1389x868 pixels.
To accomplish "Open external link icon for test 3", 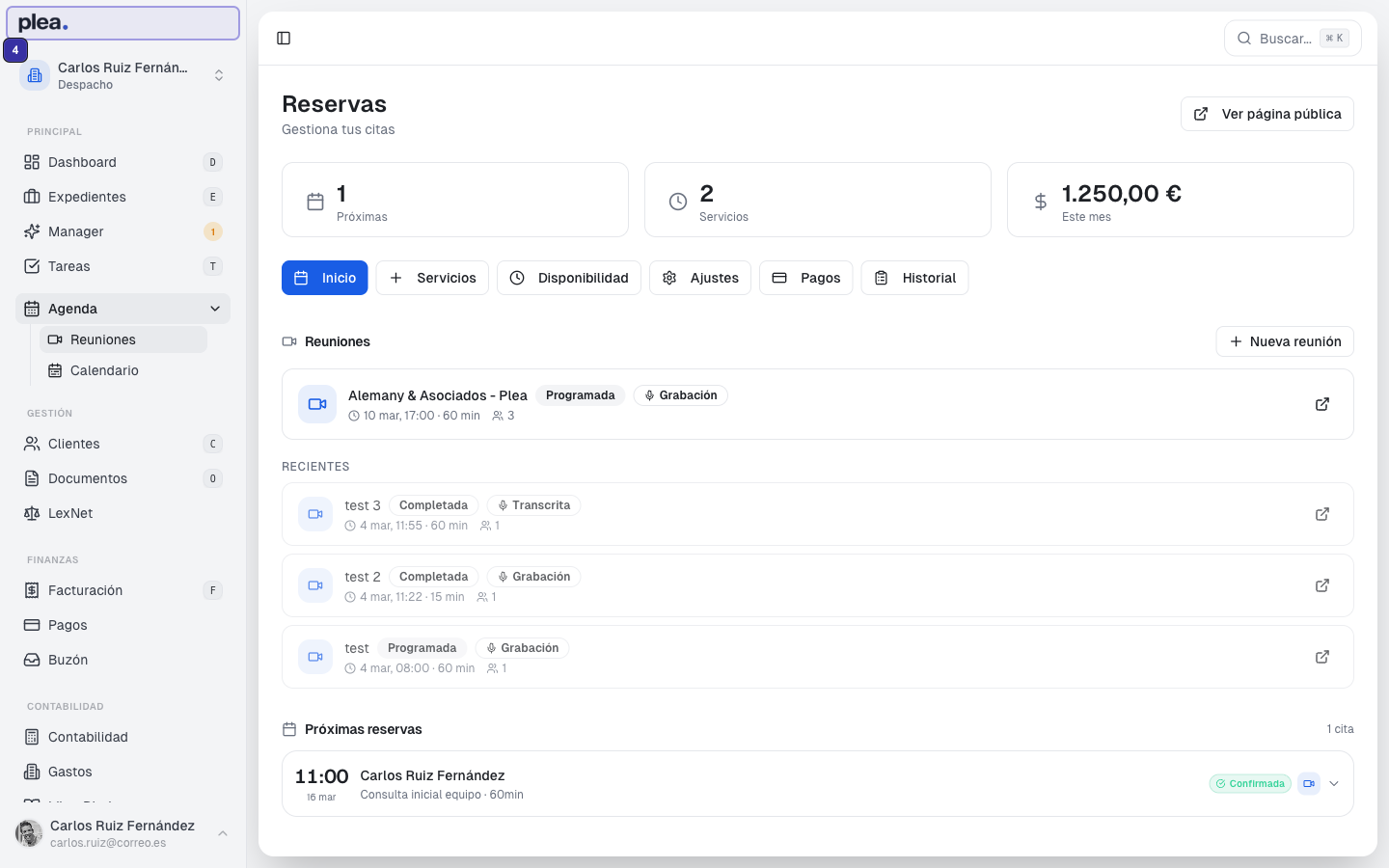I will click(1322, 514).
